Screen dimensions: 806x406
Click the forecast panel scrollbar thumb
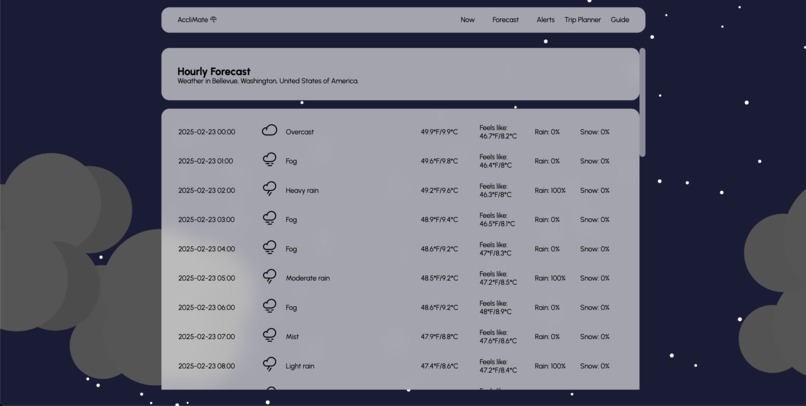click(642, 102)
